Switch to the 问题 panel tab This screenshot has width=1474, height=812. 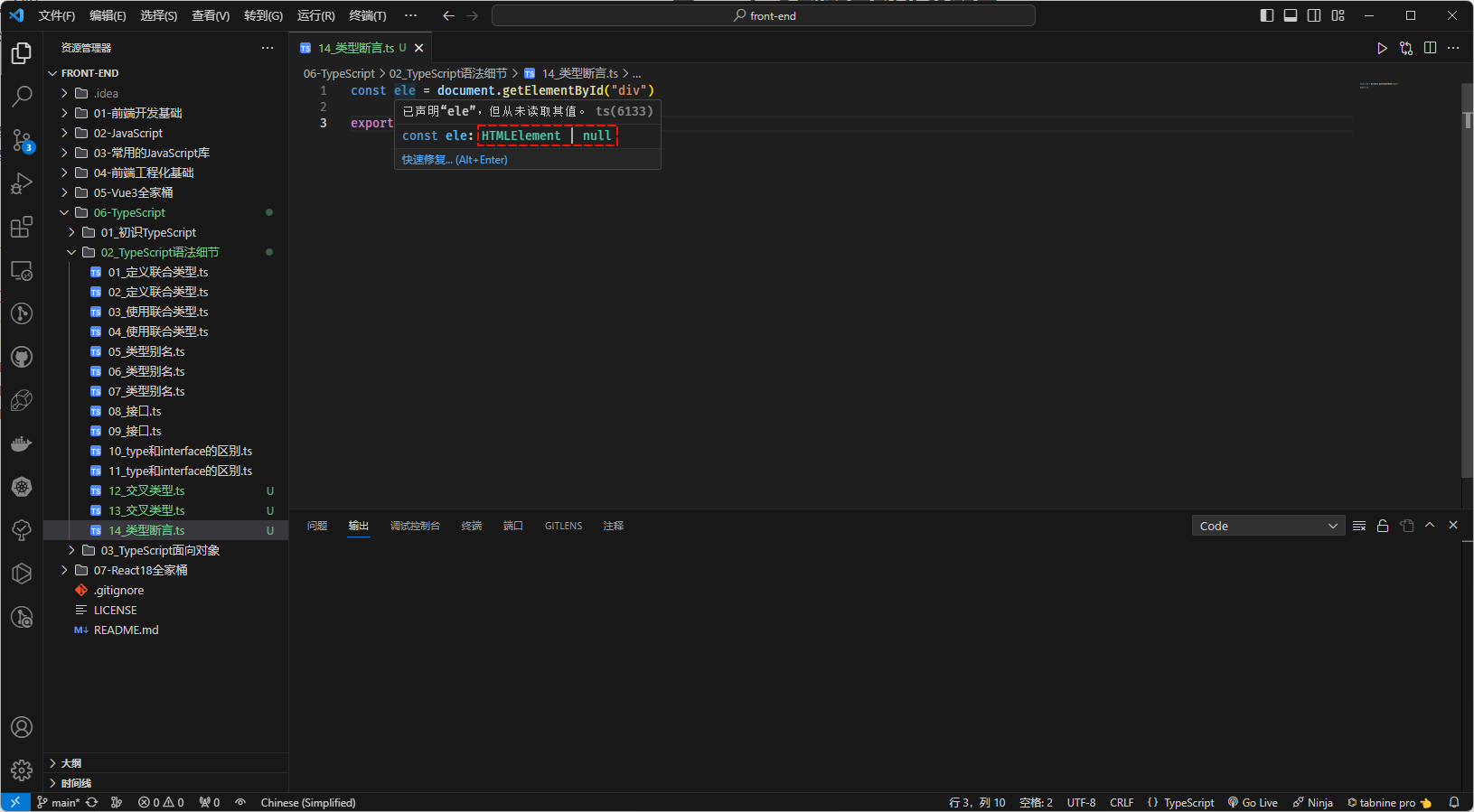[317, 526]
